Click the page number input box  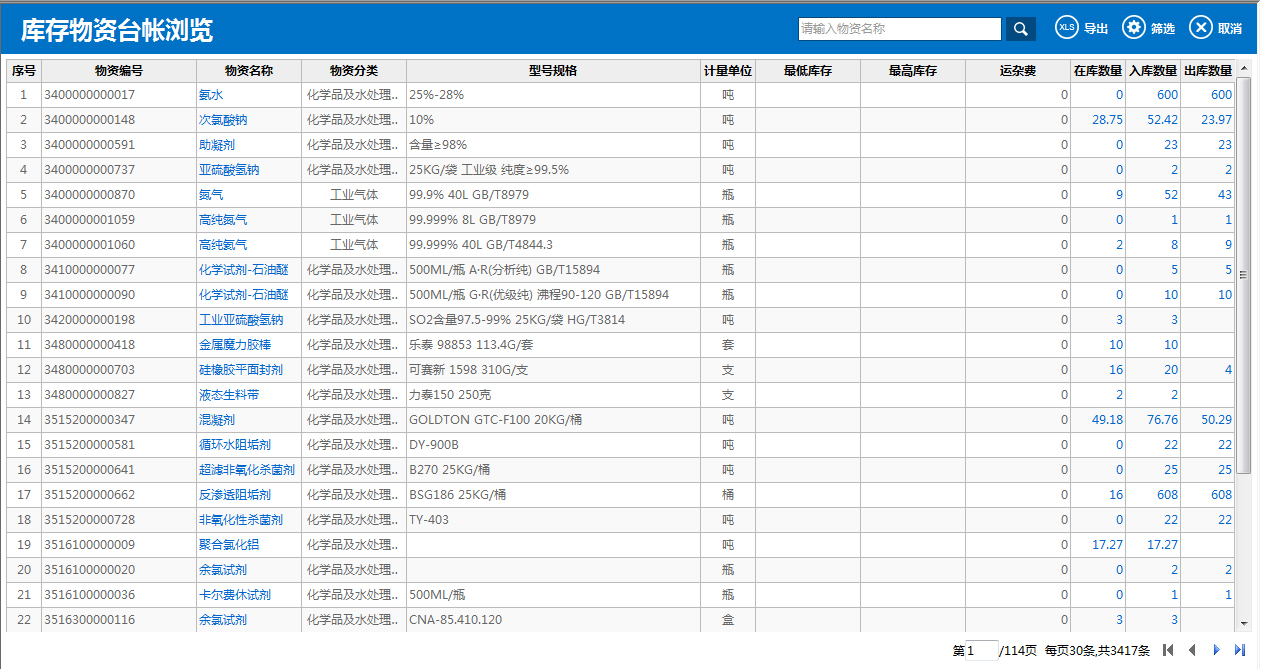click(x=981, y=650)
